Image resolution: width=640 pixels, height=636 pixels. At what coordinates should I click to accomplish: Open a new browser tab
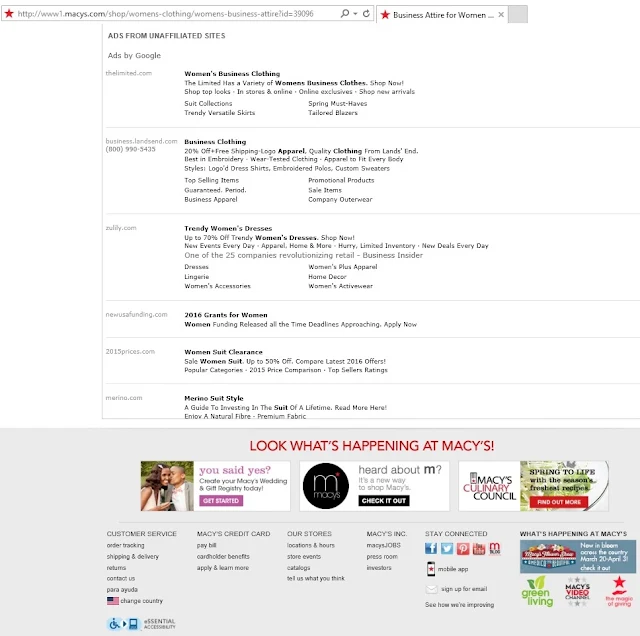[518, 14]
